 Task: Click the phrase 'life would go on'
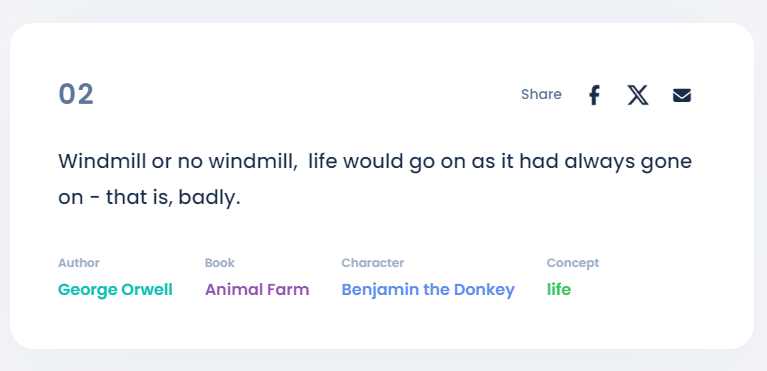pyautogui.click(x=387, y=162)
